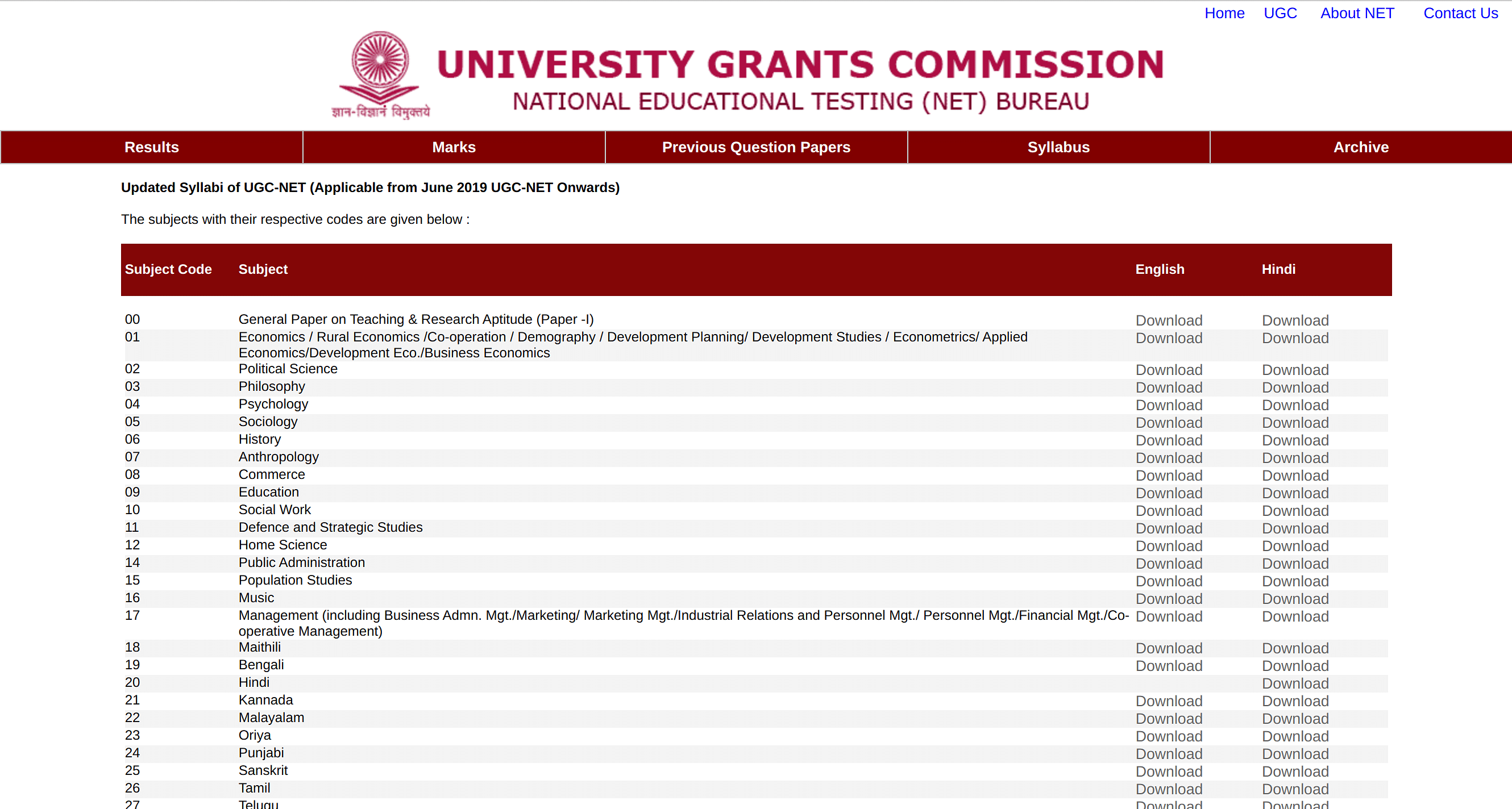Download Hindi syllabus for Political Science
Screen dimensions: 1512x809
(1295, 370)
